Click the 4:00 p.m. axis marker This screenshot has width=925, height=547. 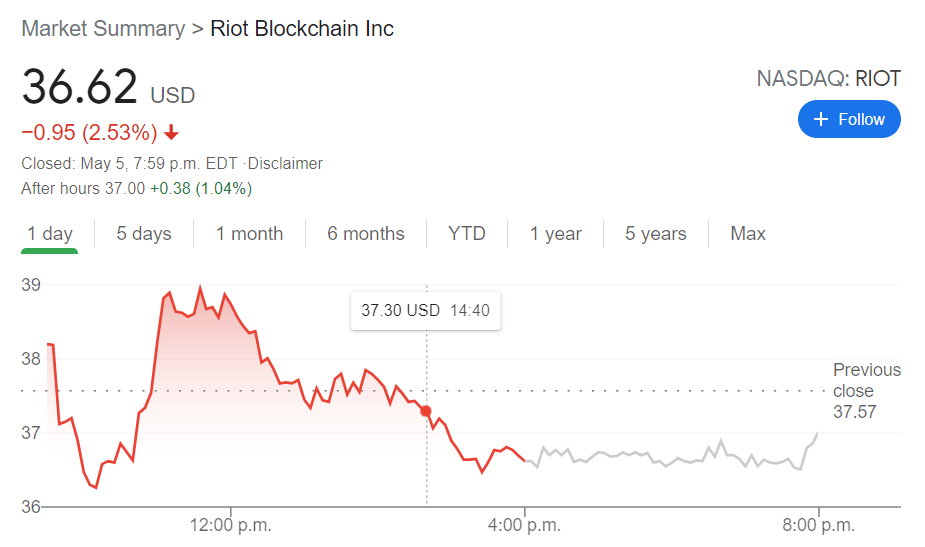pyautogui.click(x=524, y=525)
